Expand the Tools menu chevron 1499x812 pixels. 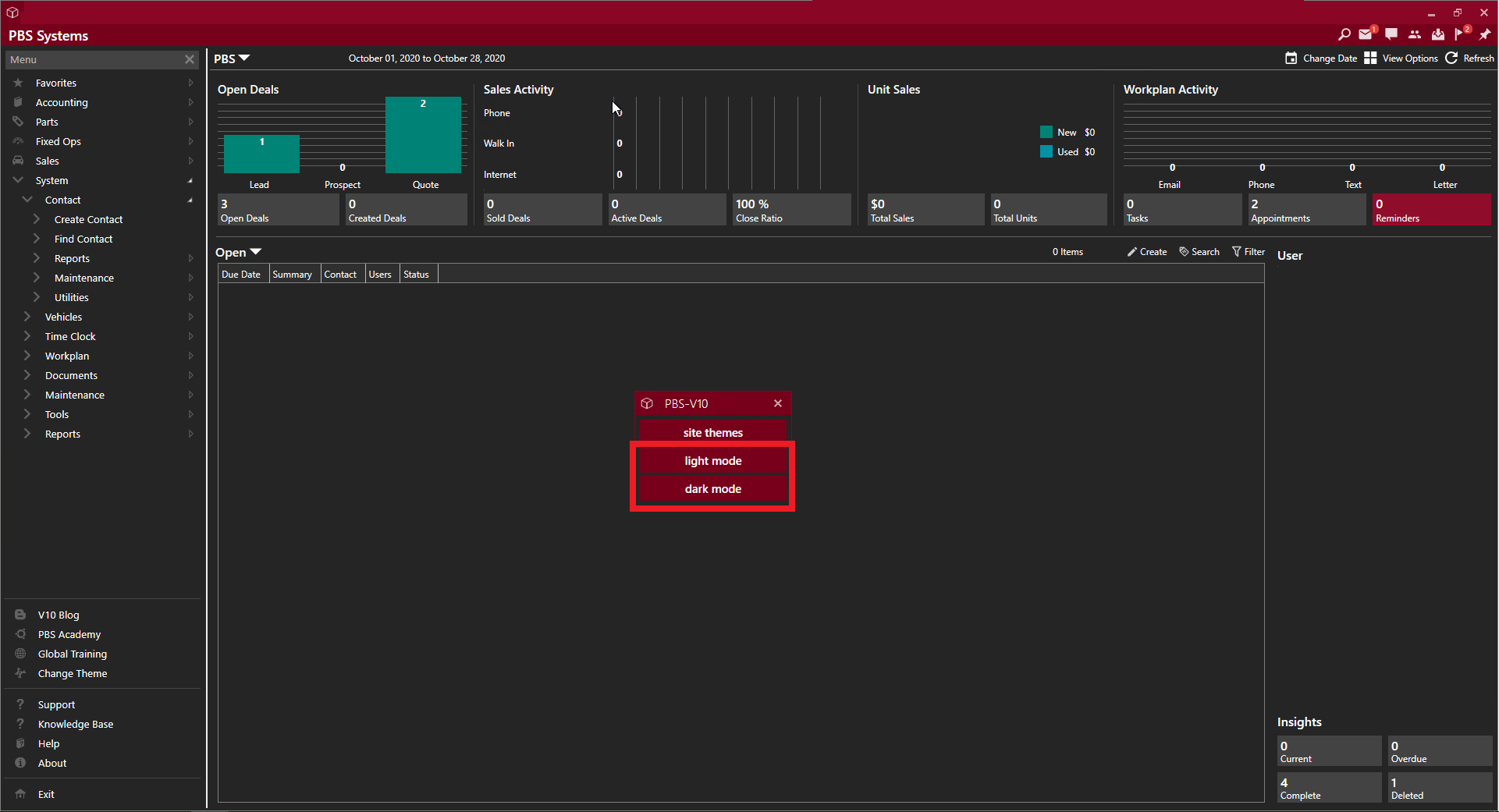pos(28,414)
